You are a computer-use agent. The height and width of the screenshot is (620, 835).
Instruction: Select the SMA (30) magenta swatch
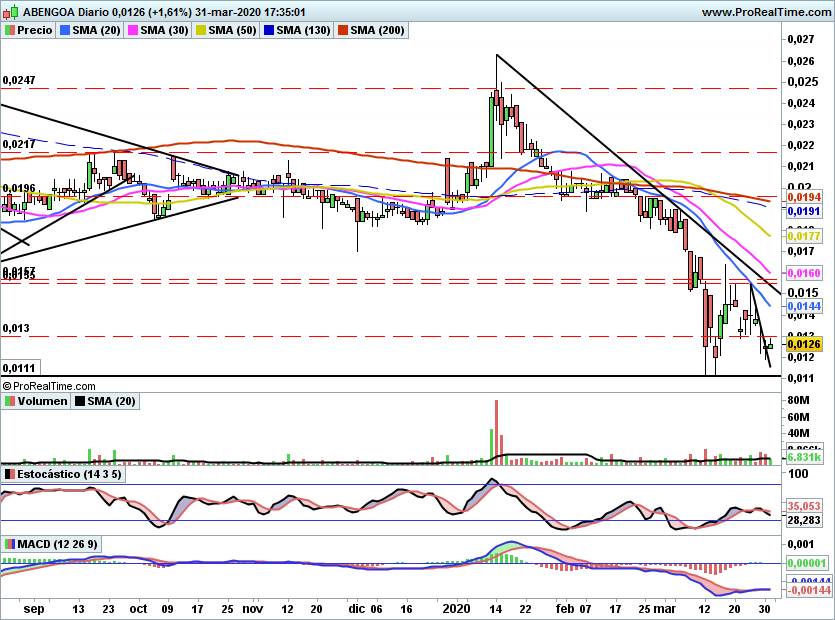(x=133, y=30)
